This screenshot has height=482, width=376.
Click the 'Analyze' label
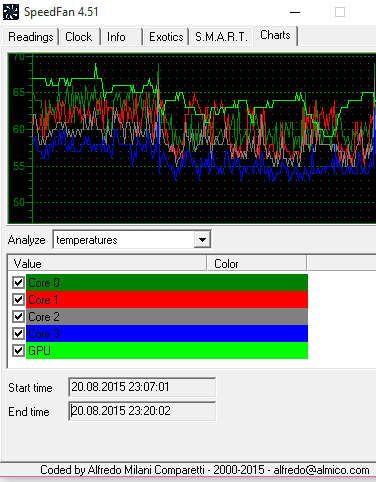27,240
